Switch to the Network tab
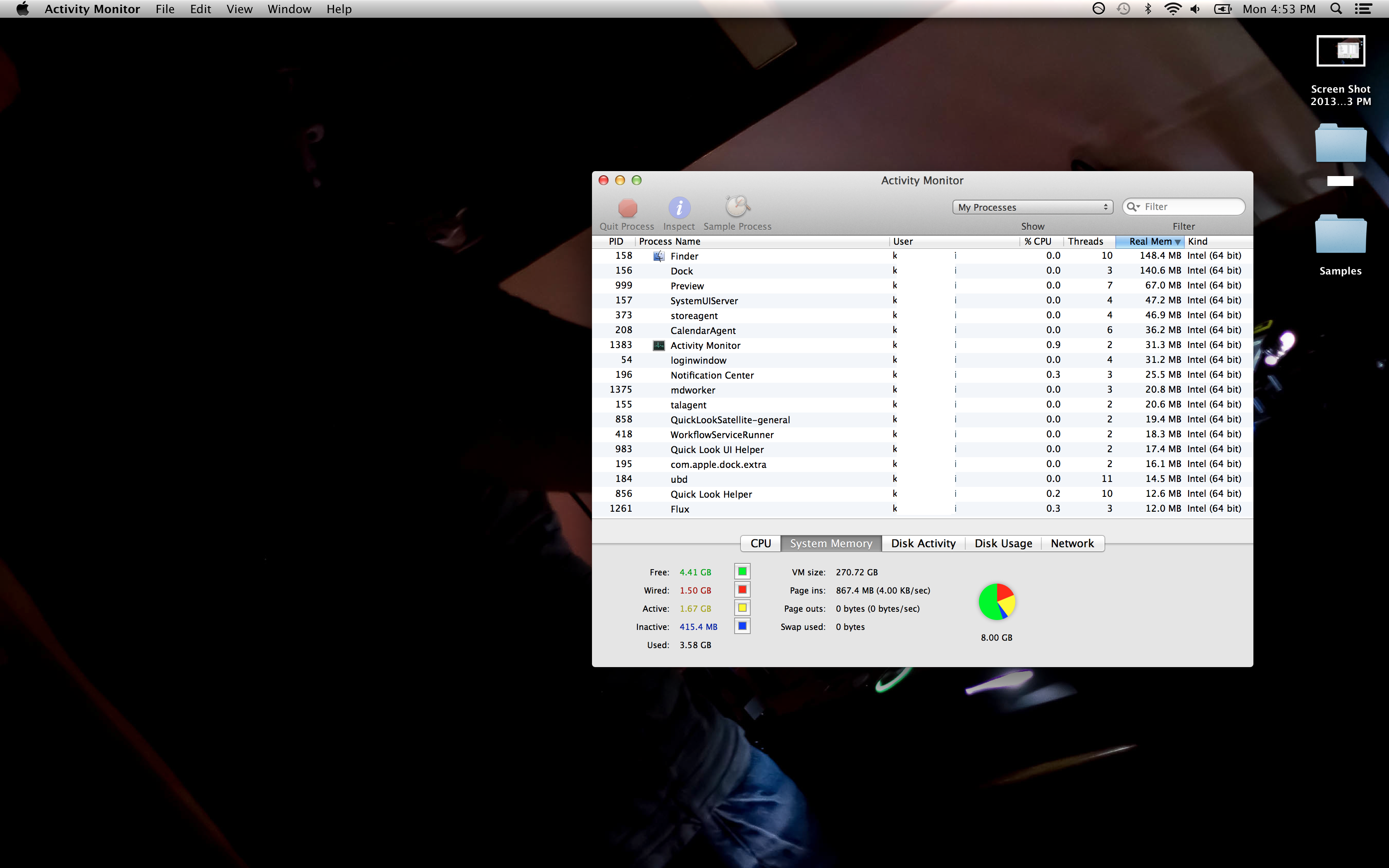The width and height of the screenshot is (1389, 868). coord(1072,543)
